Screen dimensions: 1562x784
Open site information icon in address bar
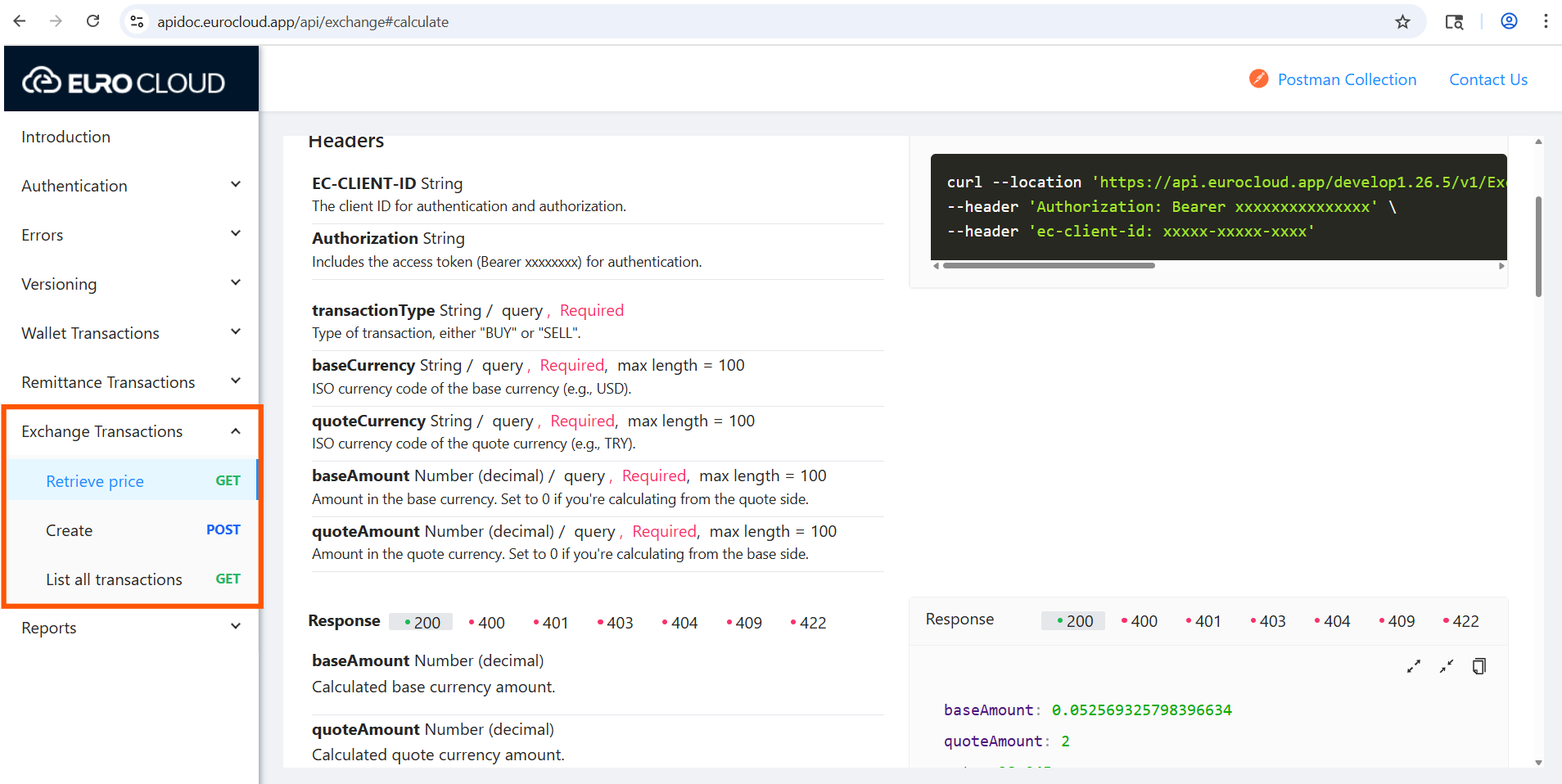[x=137, y=22]
